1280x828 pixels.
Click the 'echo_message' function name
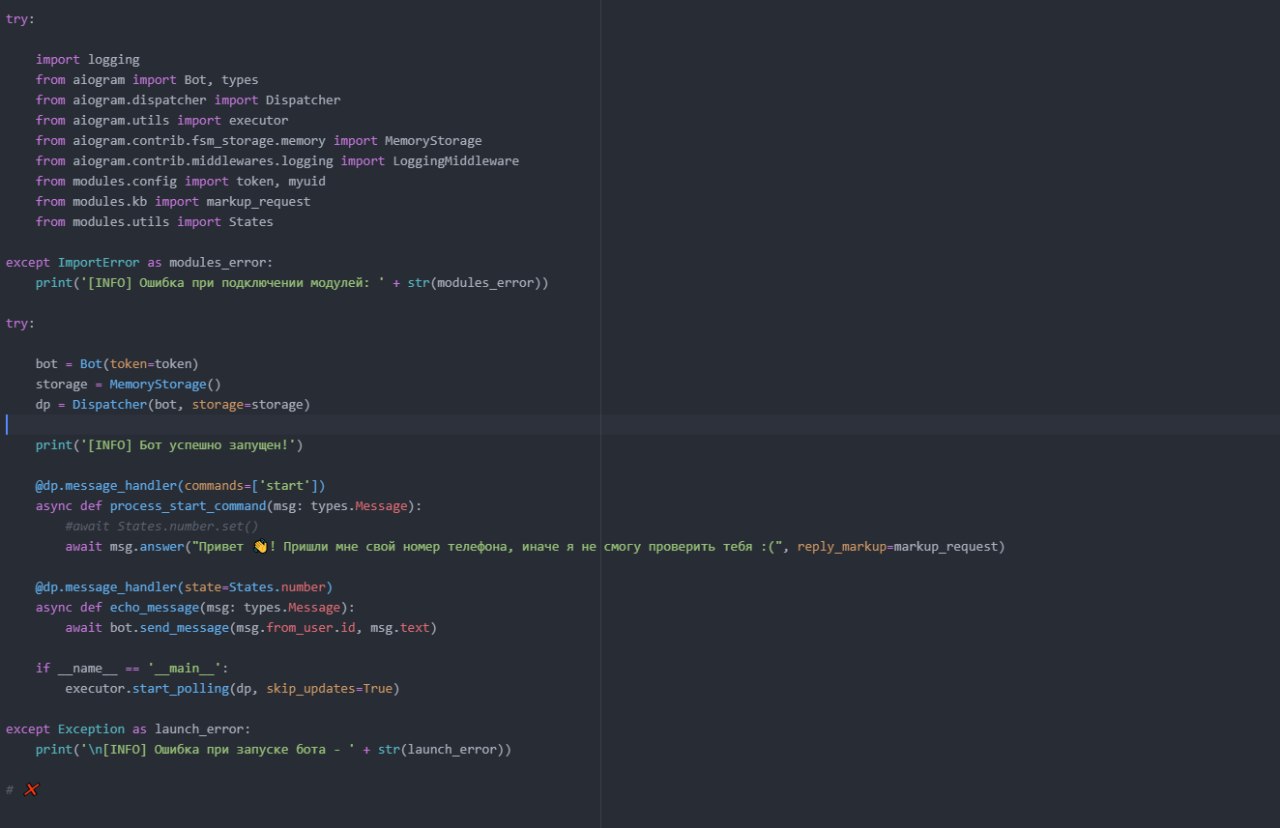coord(154,607)
